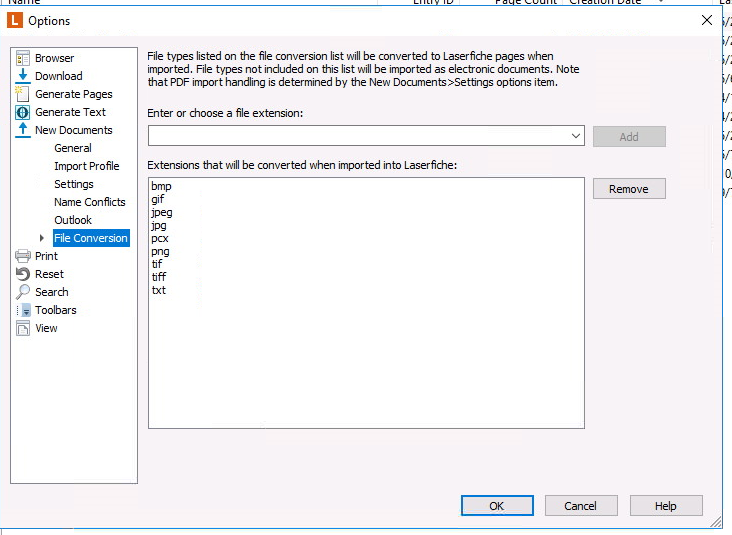The width and height of the screenshot is (732, 535).
Task: Select Generate Text in the tree
Action: (x=70, y=112)
